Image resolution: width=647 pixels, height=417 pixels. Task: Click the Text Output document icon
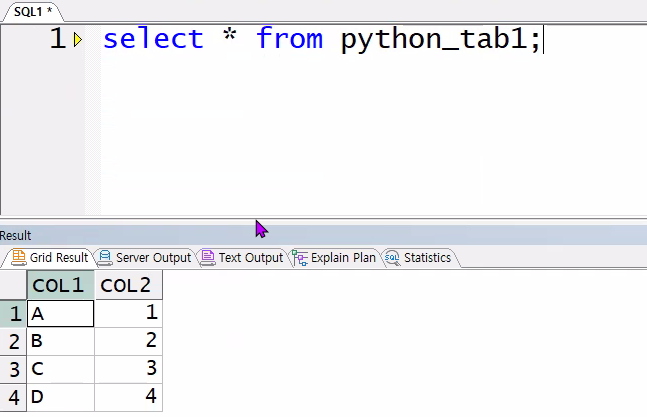pos(208,258)
